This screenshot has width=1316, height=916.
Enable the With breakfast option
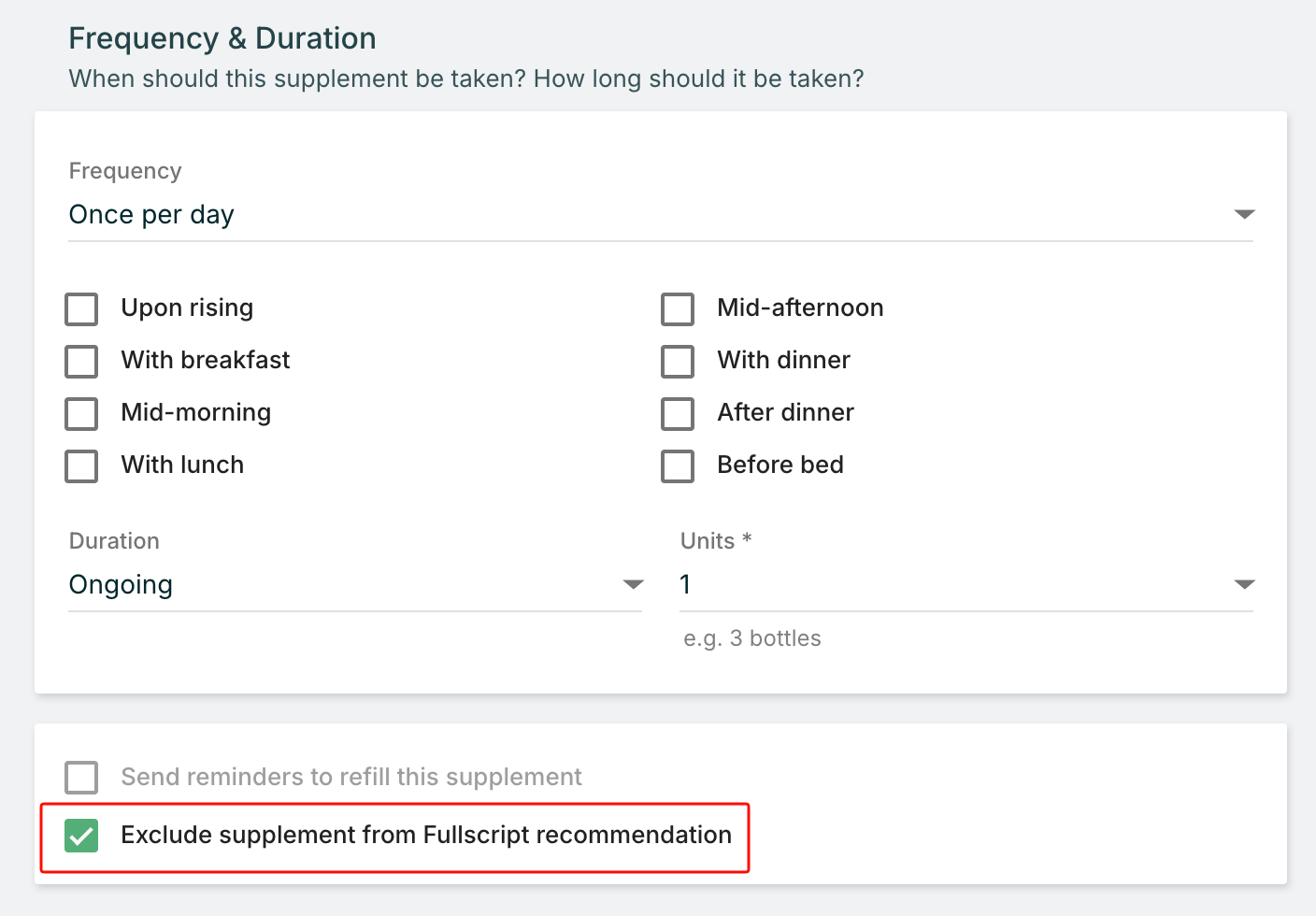point(81,361)
